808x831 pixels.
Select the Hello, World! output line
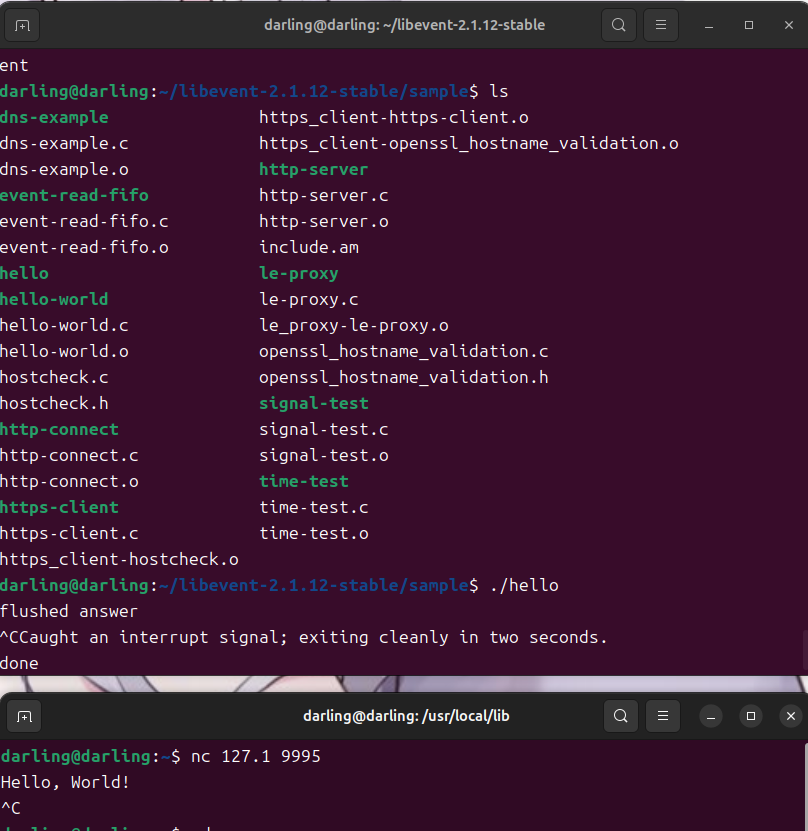(66, 782)
